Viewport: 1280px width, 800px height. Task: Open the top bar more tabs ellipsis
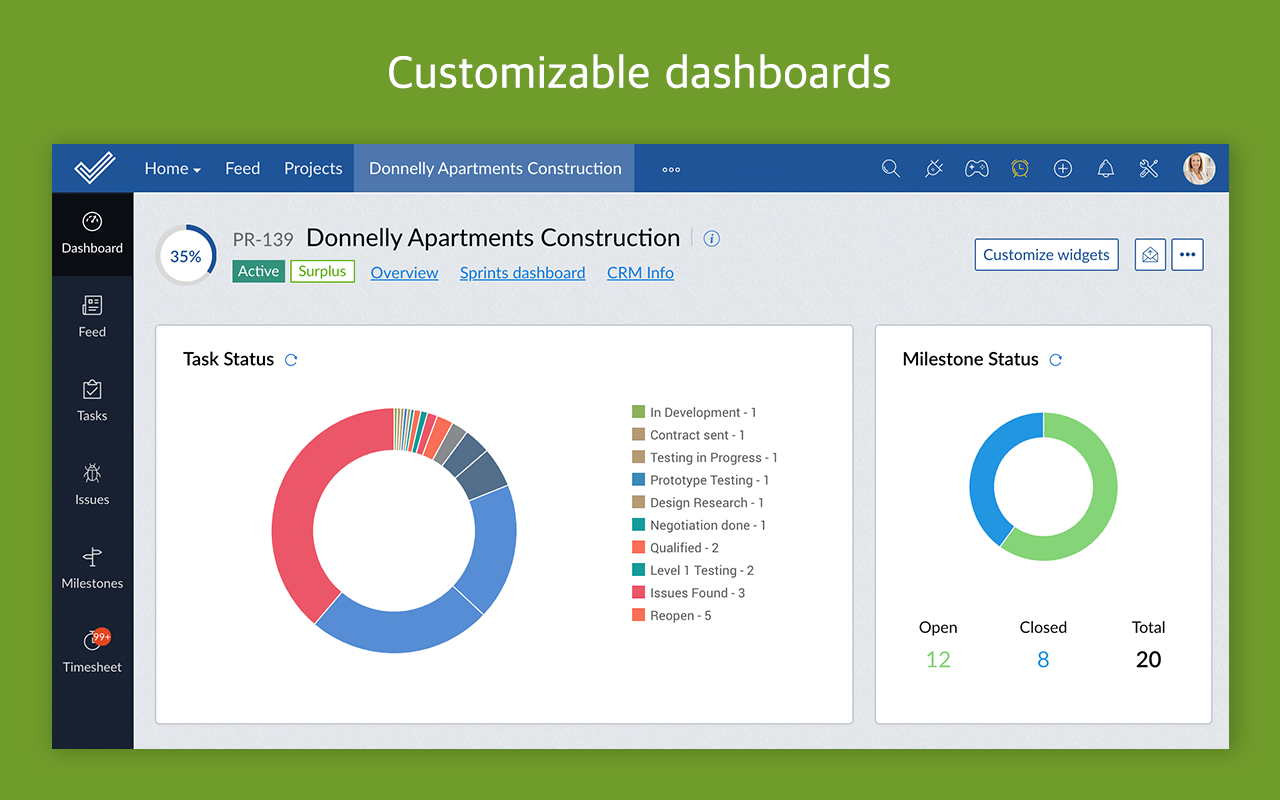click(671, 169)
